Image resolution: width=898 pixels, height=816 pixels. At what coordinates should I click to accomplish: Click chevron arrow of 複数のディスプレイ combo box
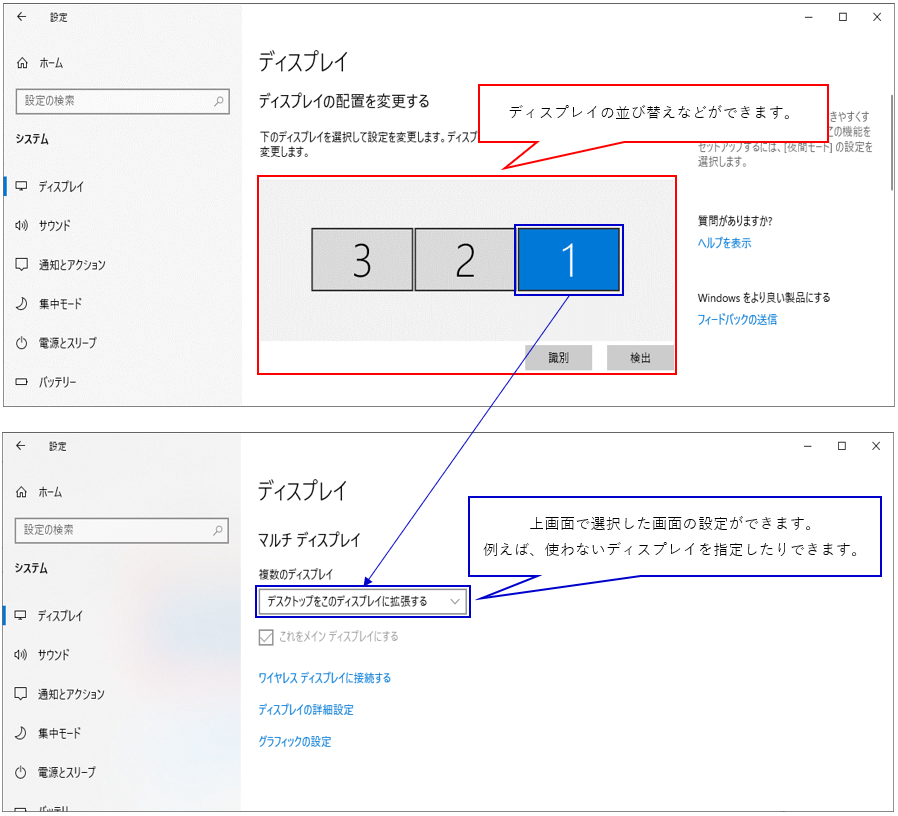(x=455, y=602)
